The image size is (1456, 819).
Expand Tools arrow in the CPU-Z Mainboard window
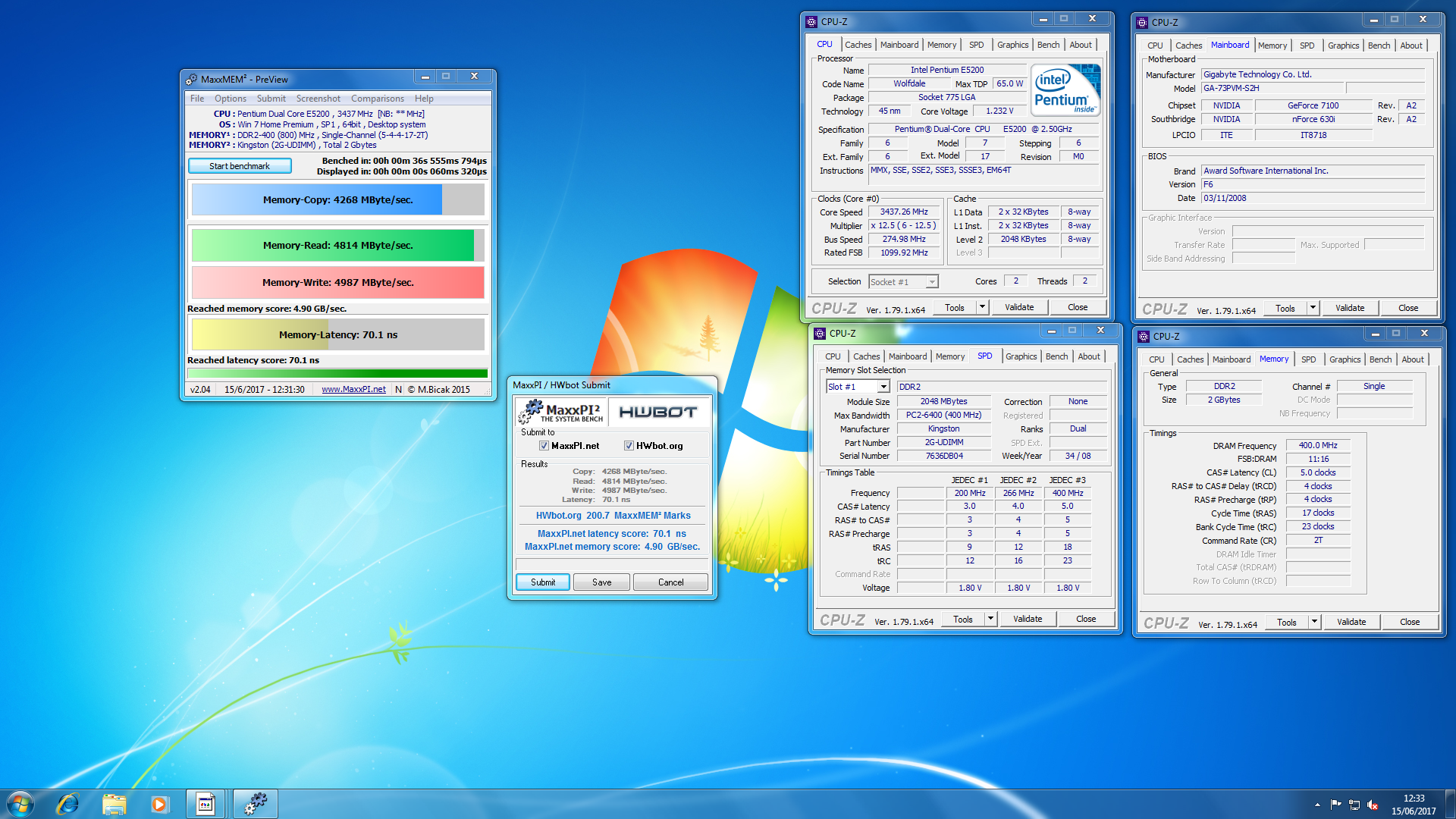pos(1313,308)
